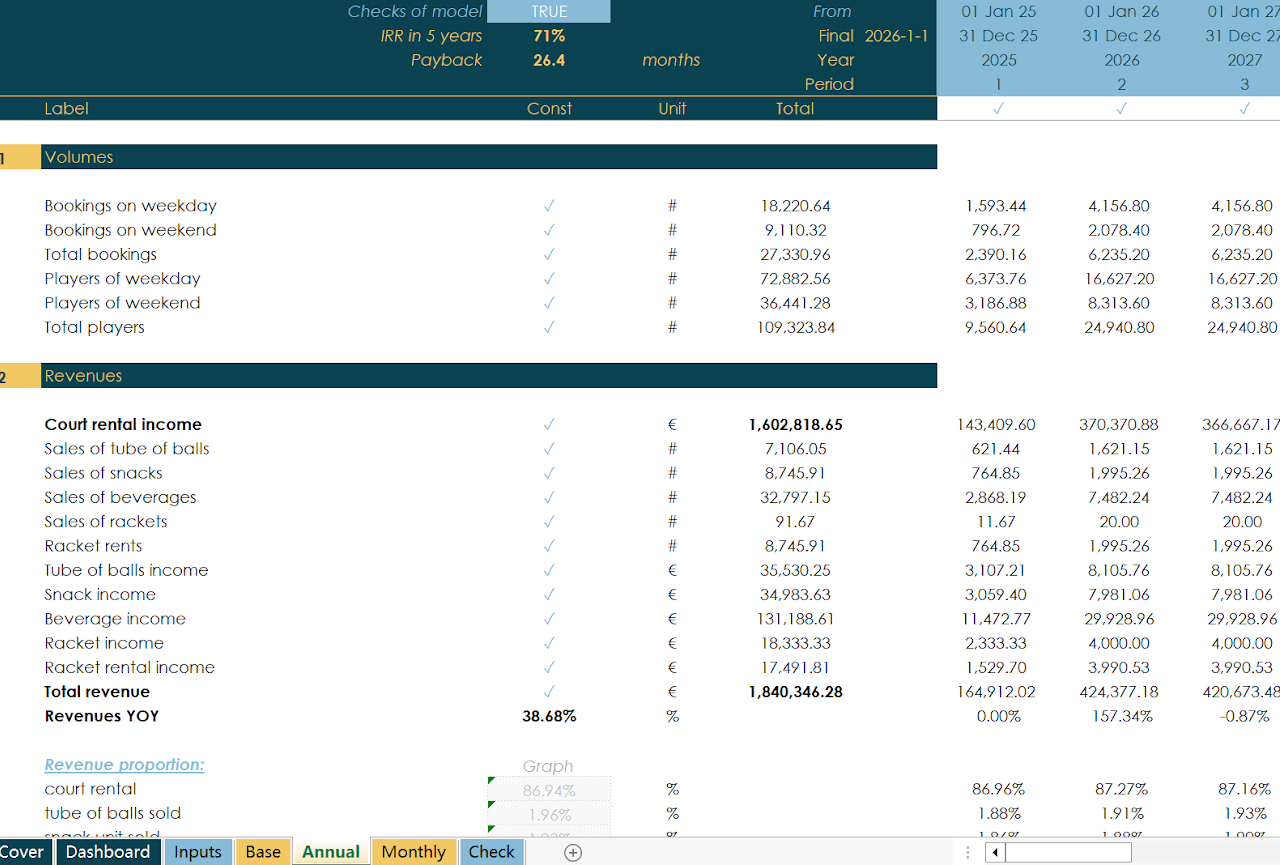Switch to the Monthly sheet tab
The width and height of the screenshot is (1280, 865).
414,852
